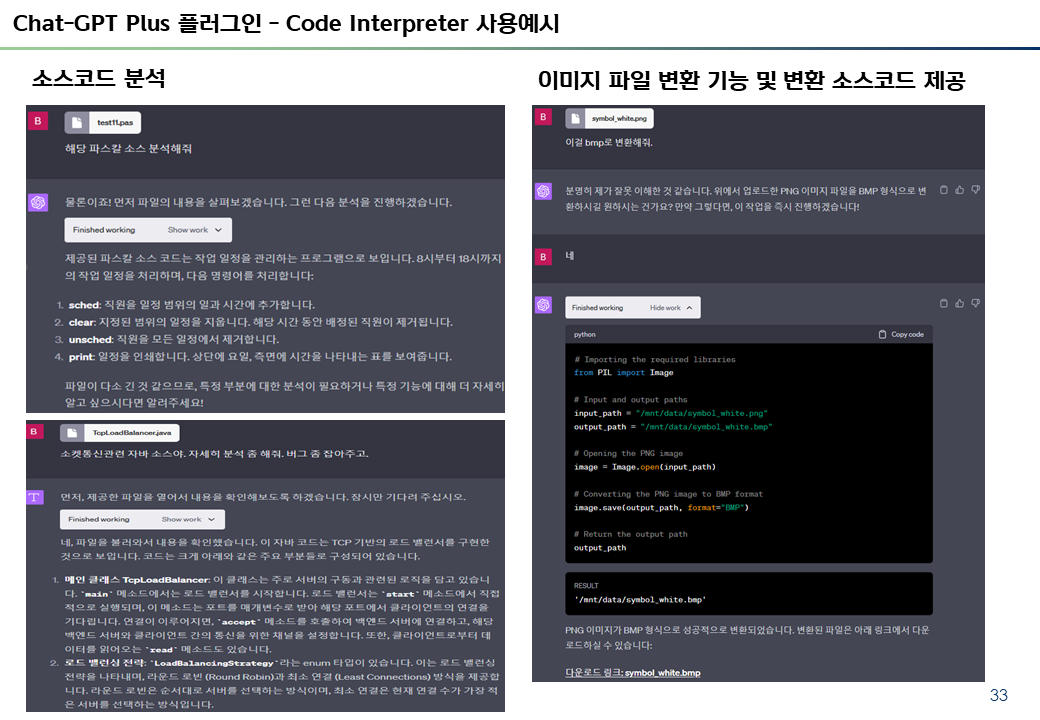The width and height of the screenshot is (1040, 720).
Task: Click the B user avatar beside TcpLoadBalancer.java message
Action: pyautogui.click(x=34, y=432)
